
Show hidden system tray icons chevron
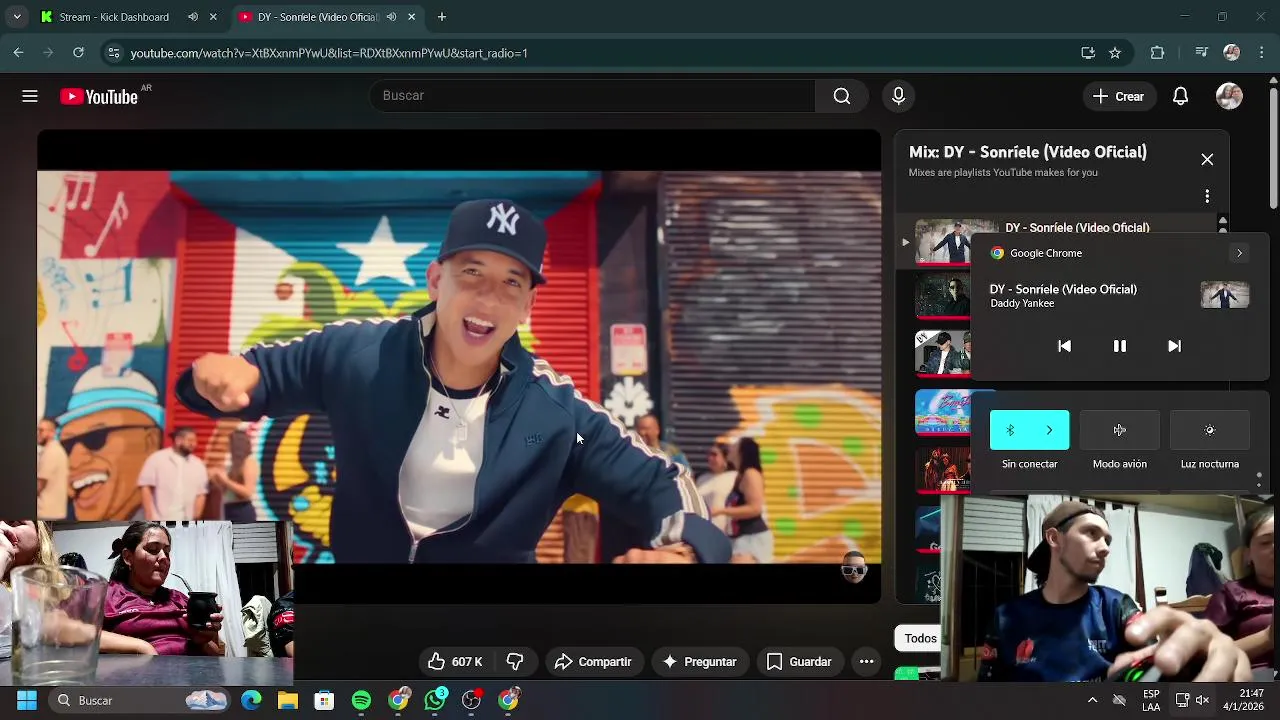[x=1092, y=700]
